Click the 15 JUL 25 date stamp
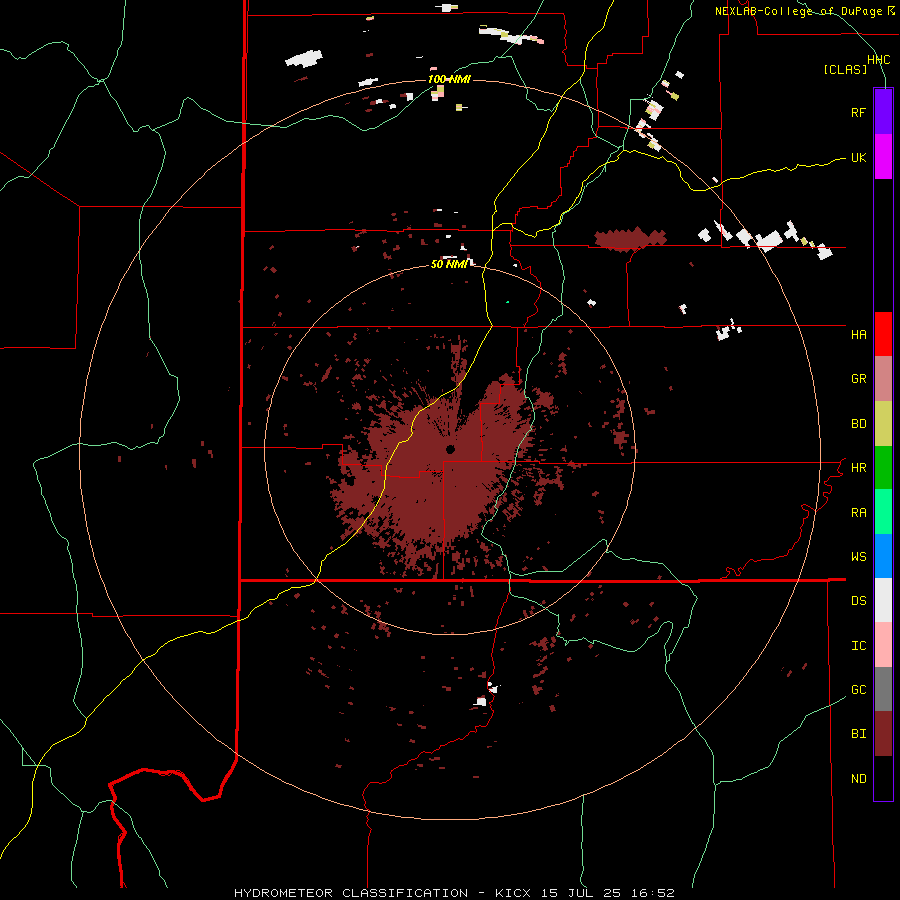This screenshot has height=900, width=900. pyautogui.click(x=581, y=893)
